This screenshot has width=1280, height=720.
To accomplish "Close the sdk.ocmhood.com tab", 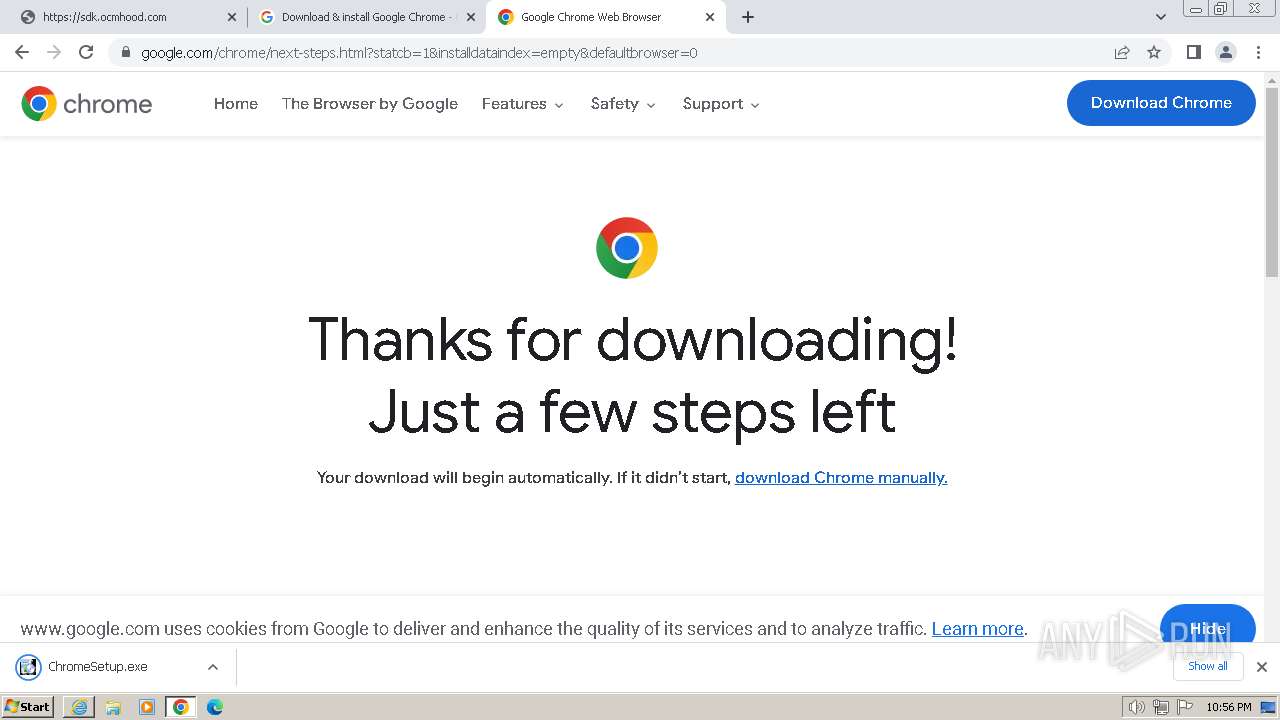I will click(232, 17).
